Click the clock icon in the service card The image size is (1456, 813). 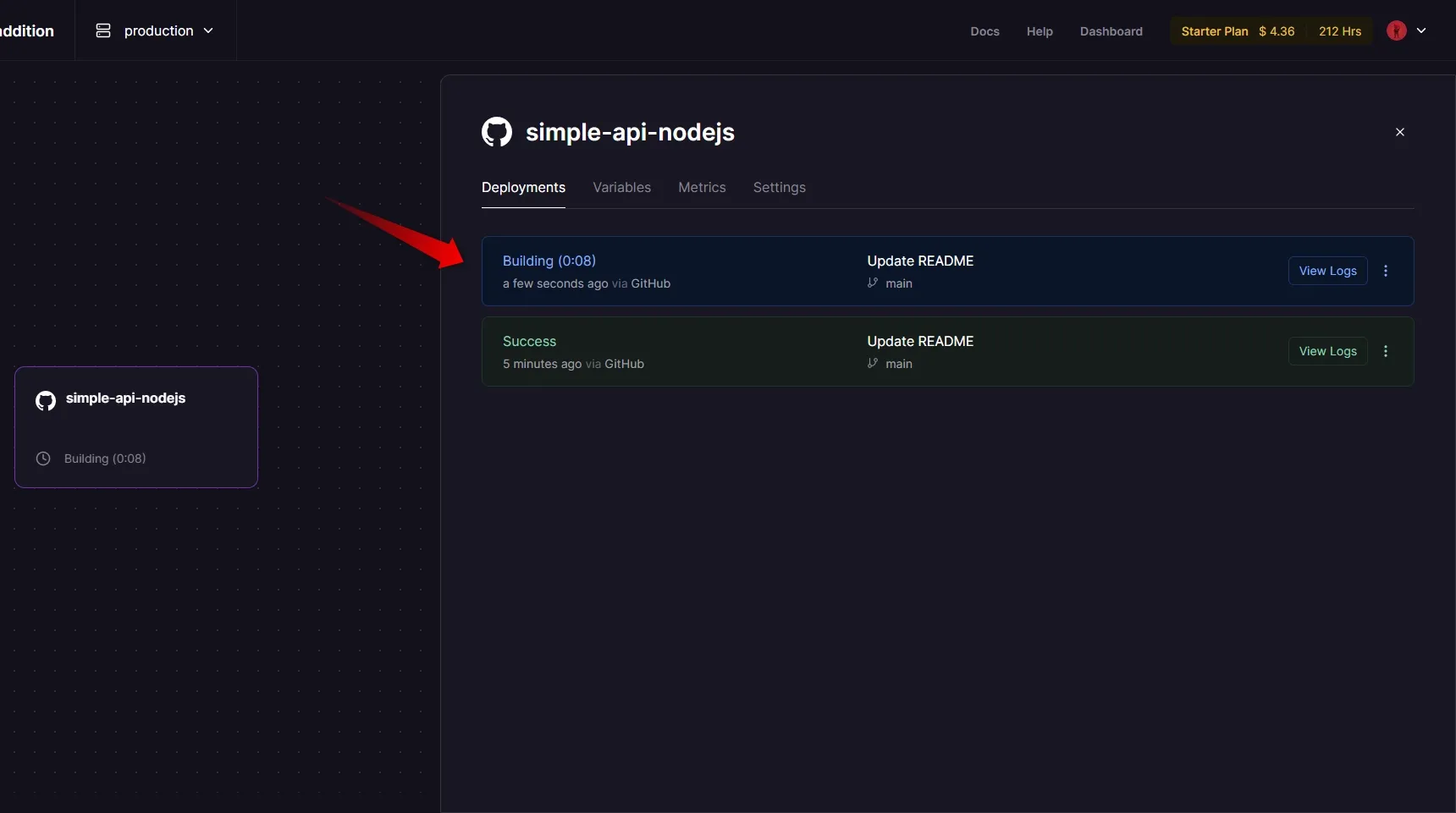[43, 459]
